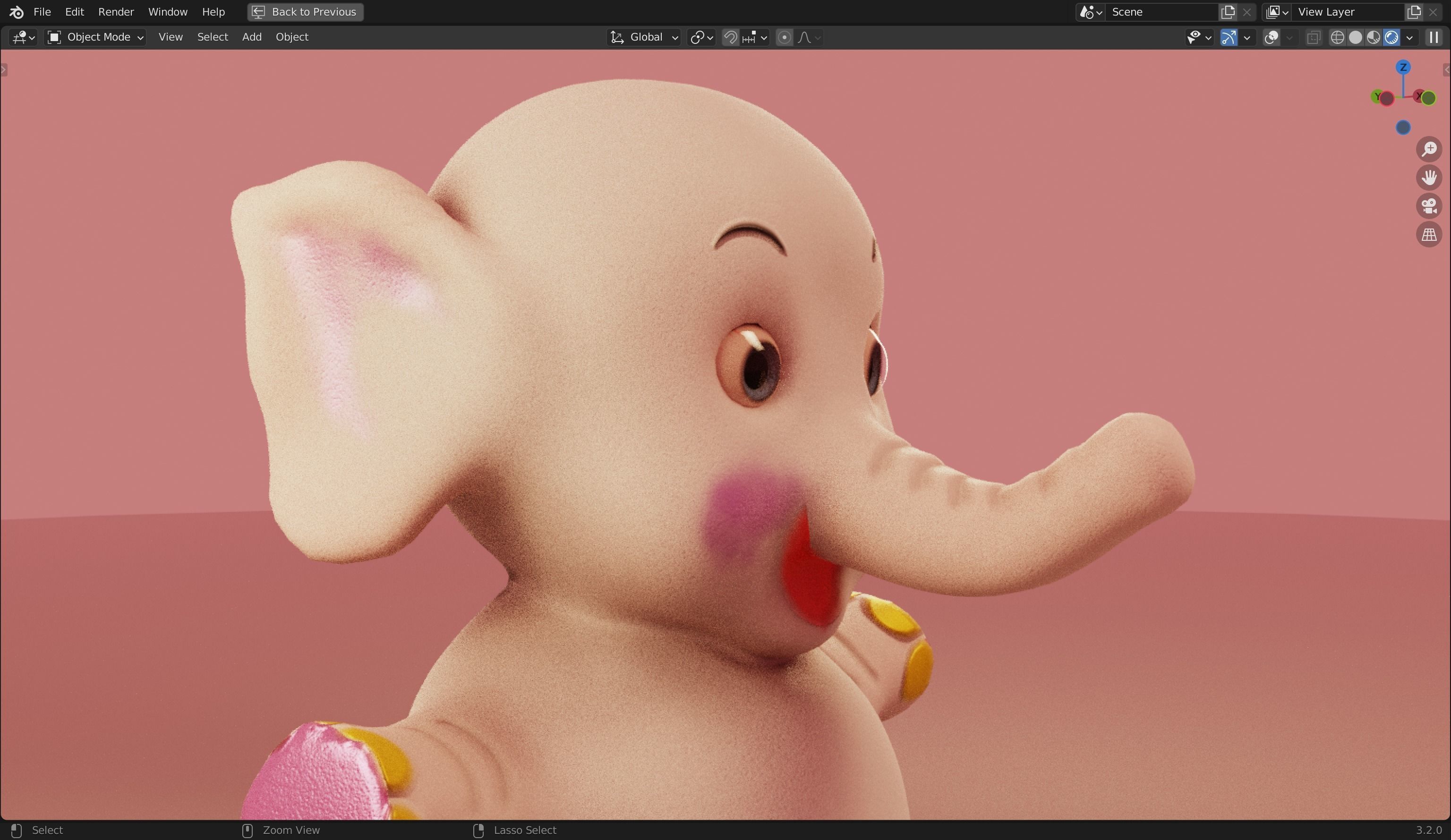Click the zoom view magnifier icon
1451x840 pixels.
pos(1429,149)
